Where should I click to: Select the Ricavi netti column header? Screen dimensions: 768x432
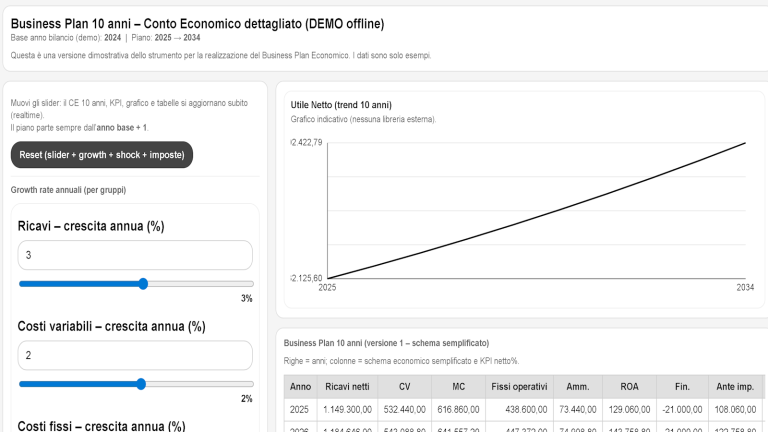[346, 387]
